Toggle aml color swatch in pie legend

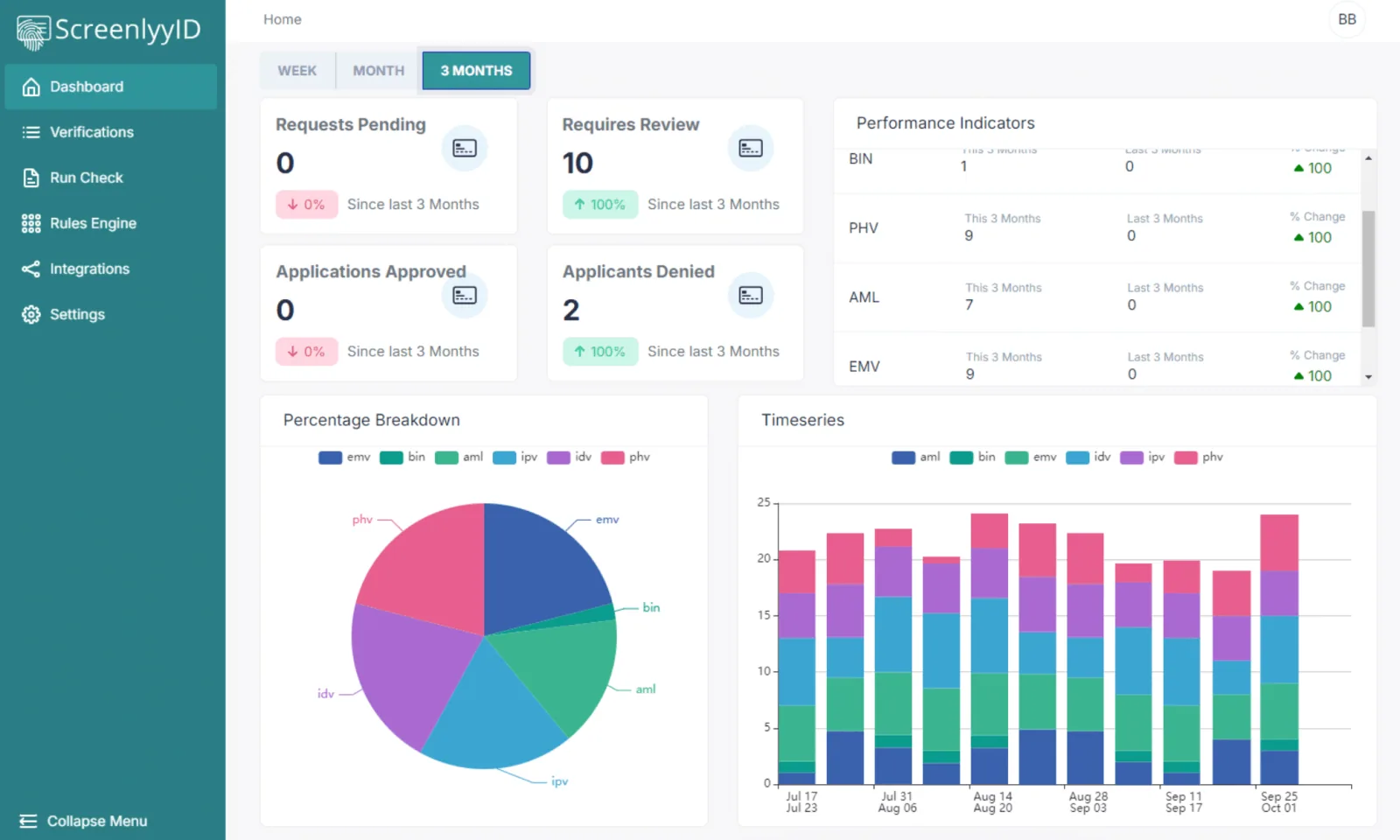pos(446,457)
